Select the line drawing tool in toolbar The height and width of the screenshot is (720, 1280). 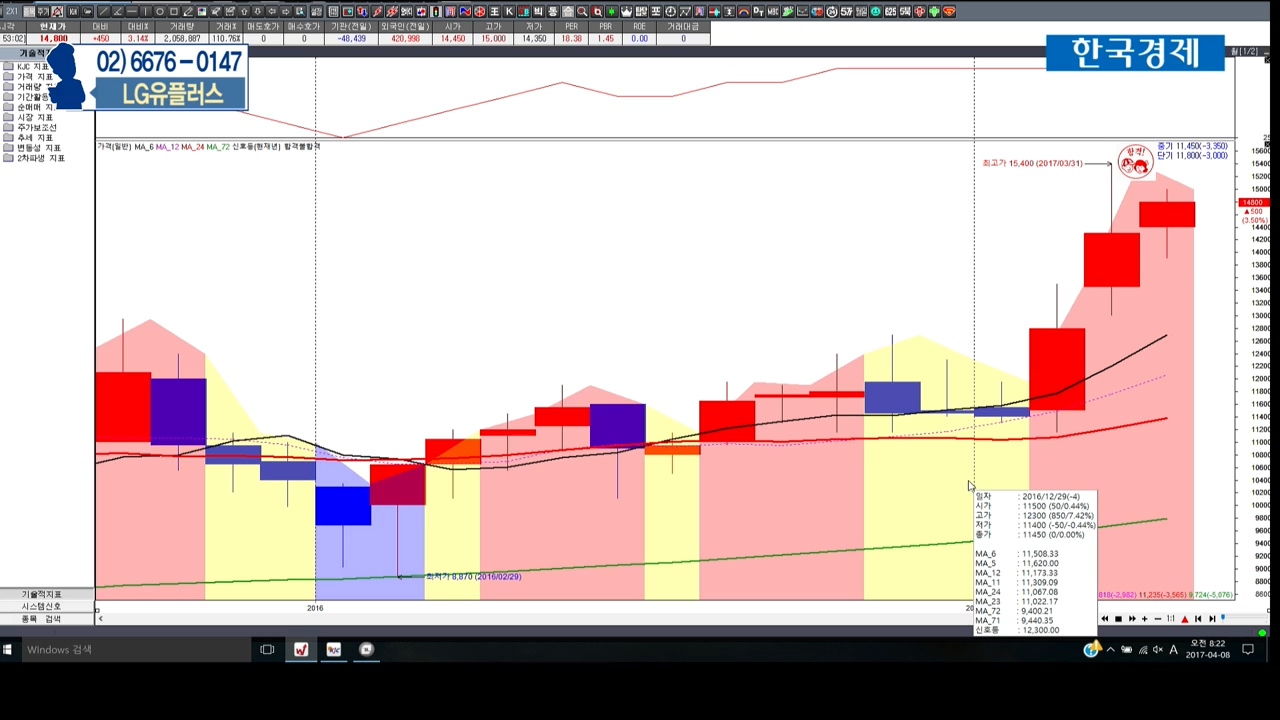[104, 12]
